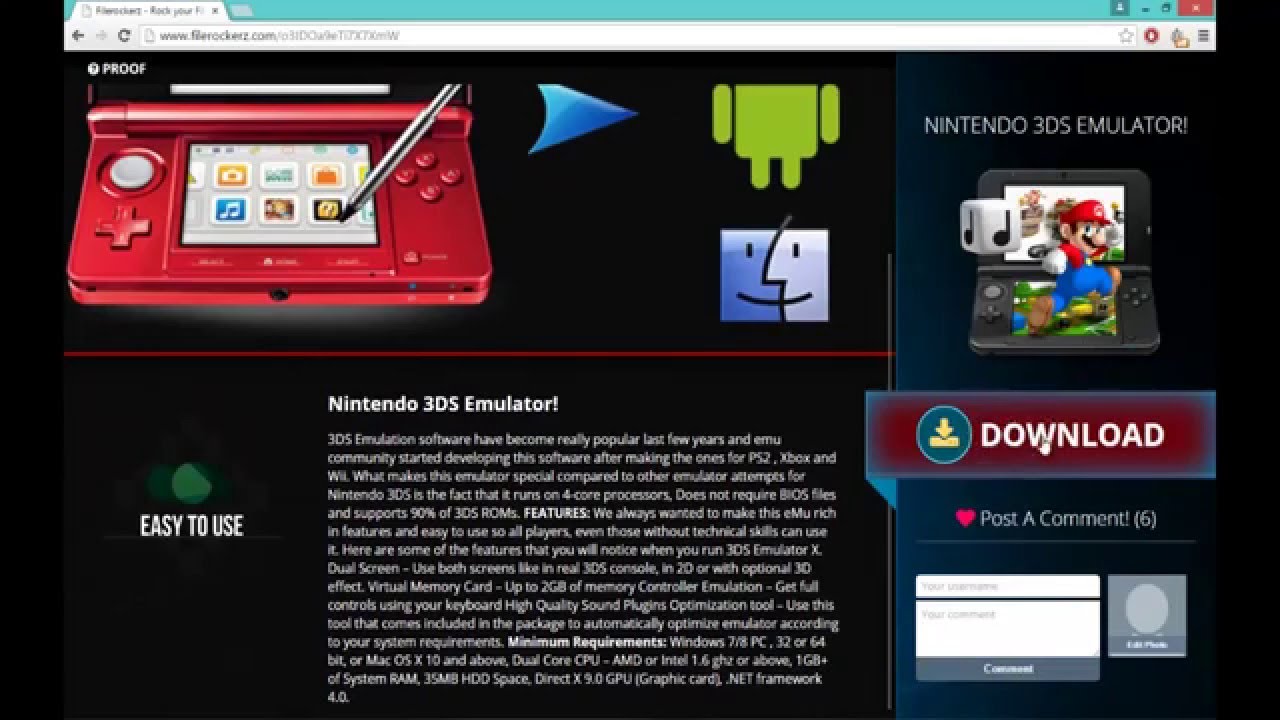Viewport: 1280px width, 720px height.
Task: Click the green Android robot icon
Action: [775, 135]
